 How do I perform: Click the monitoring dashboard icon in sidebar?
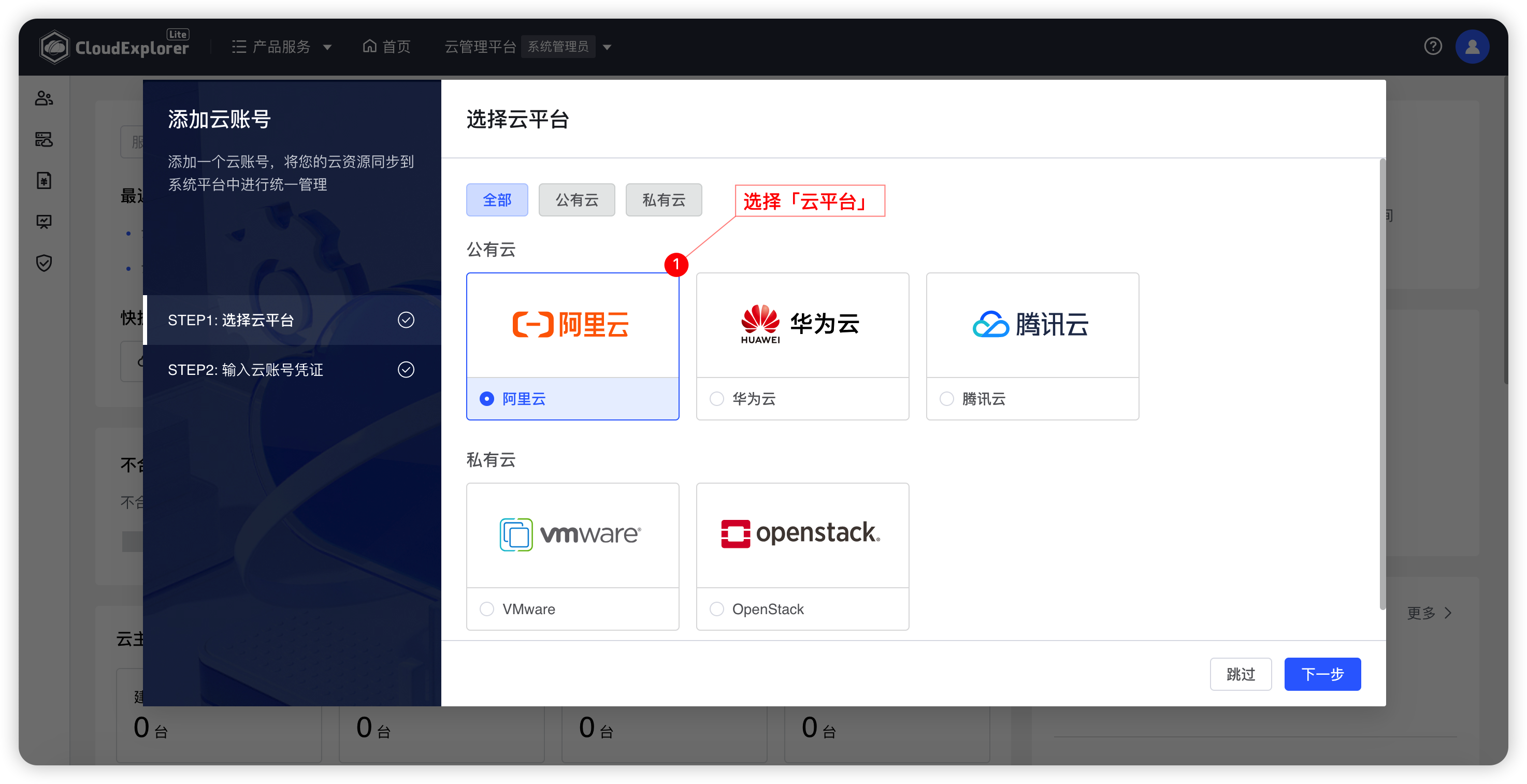tap(44, 222)
